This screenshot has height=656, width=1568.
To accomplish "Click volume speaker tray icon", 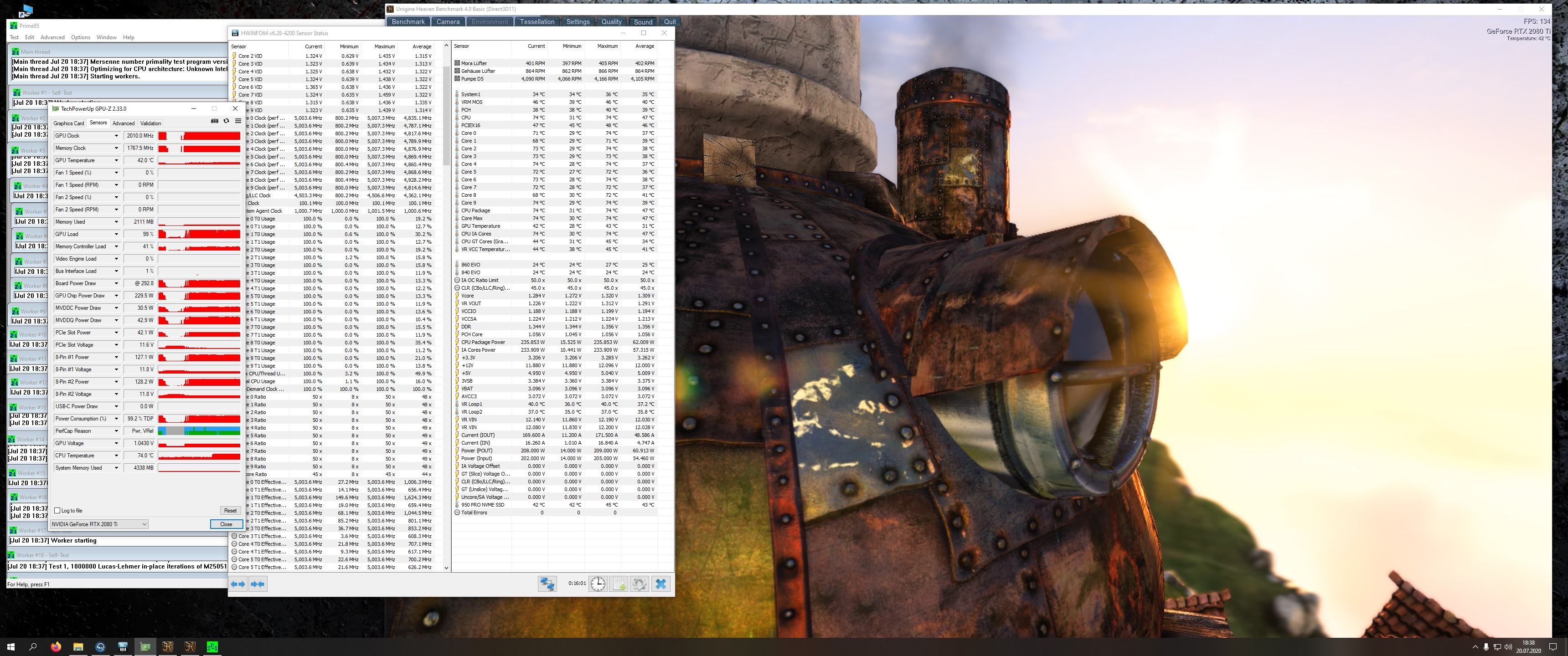I will [x=1509, y=647].
